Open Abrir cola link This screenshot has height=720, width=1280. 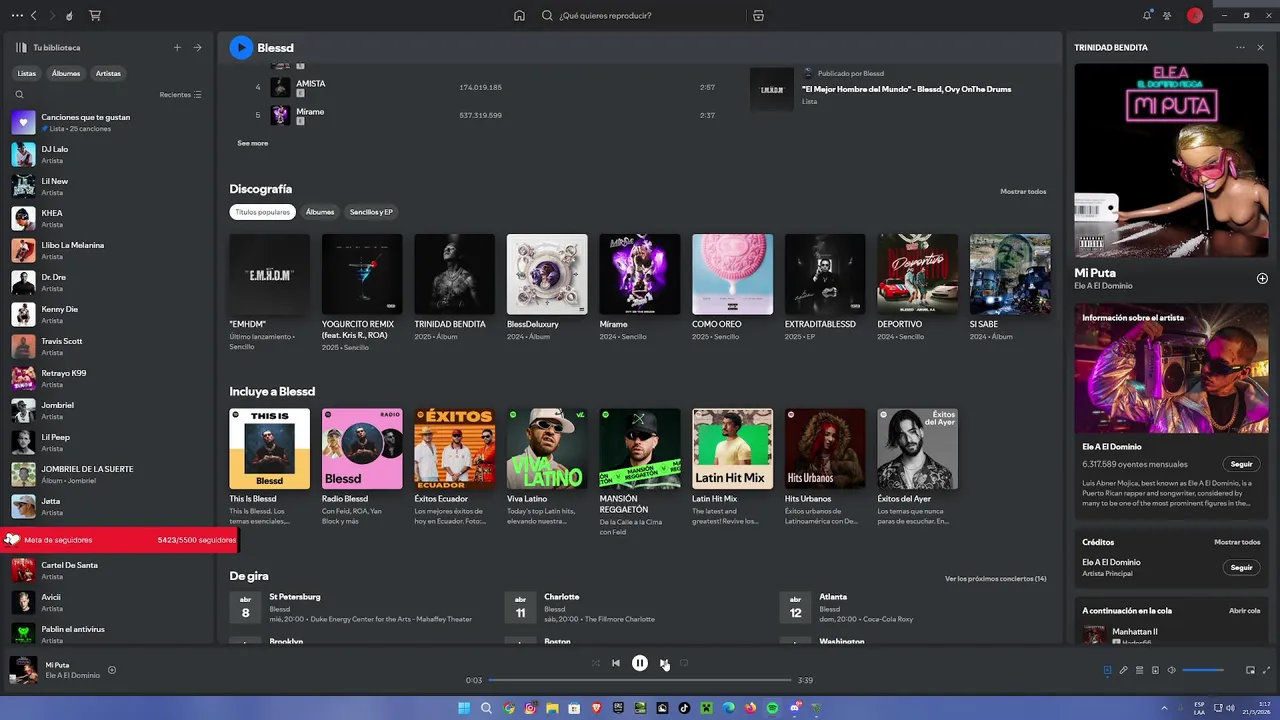1244,610
